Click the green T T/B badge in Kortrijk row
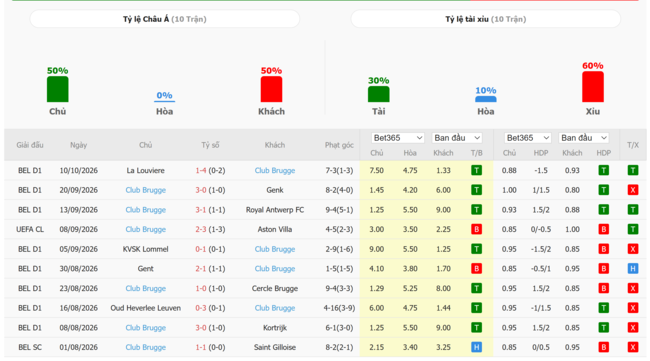650x361 pixels. click(476, 327)
